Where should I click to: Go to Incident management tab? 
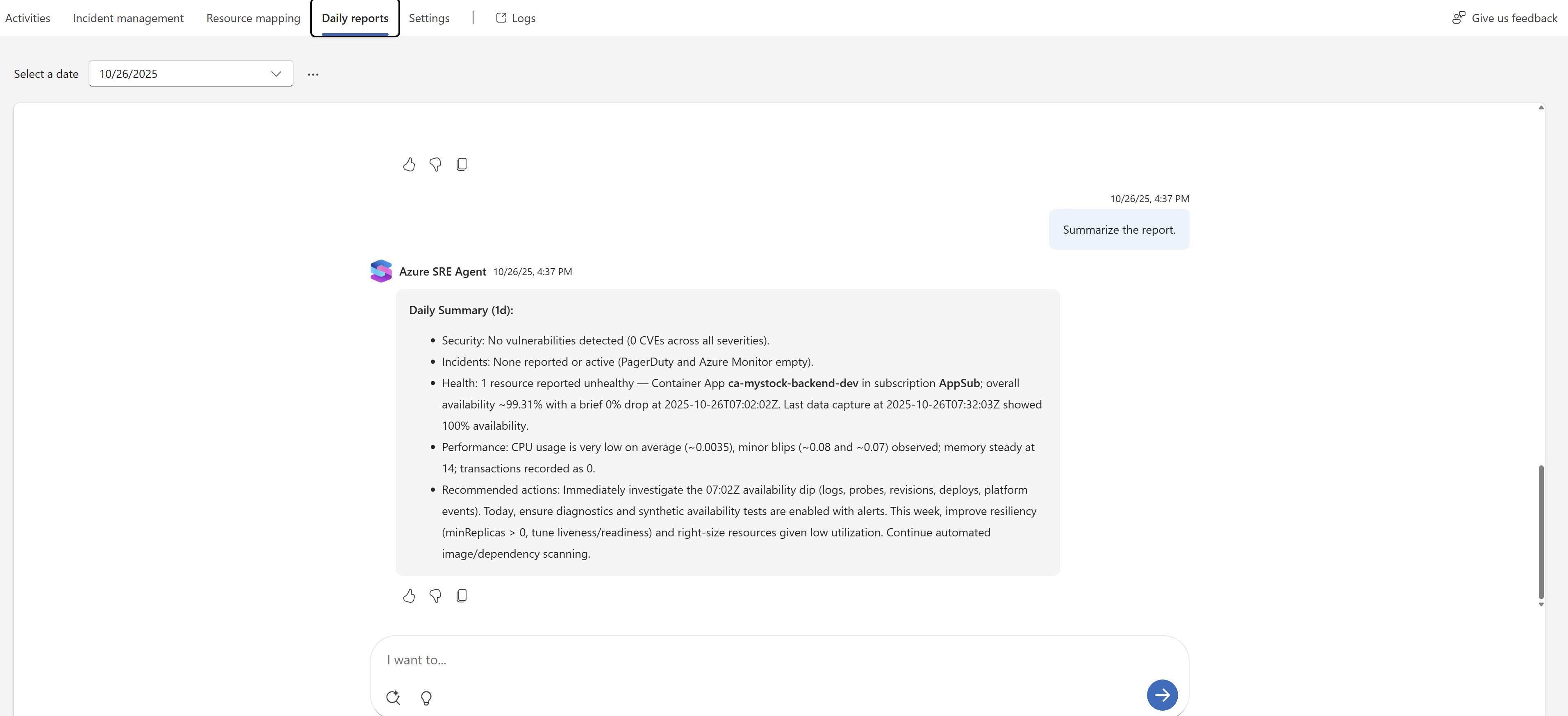(x=128, y=18)
